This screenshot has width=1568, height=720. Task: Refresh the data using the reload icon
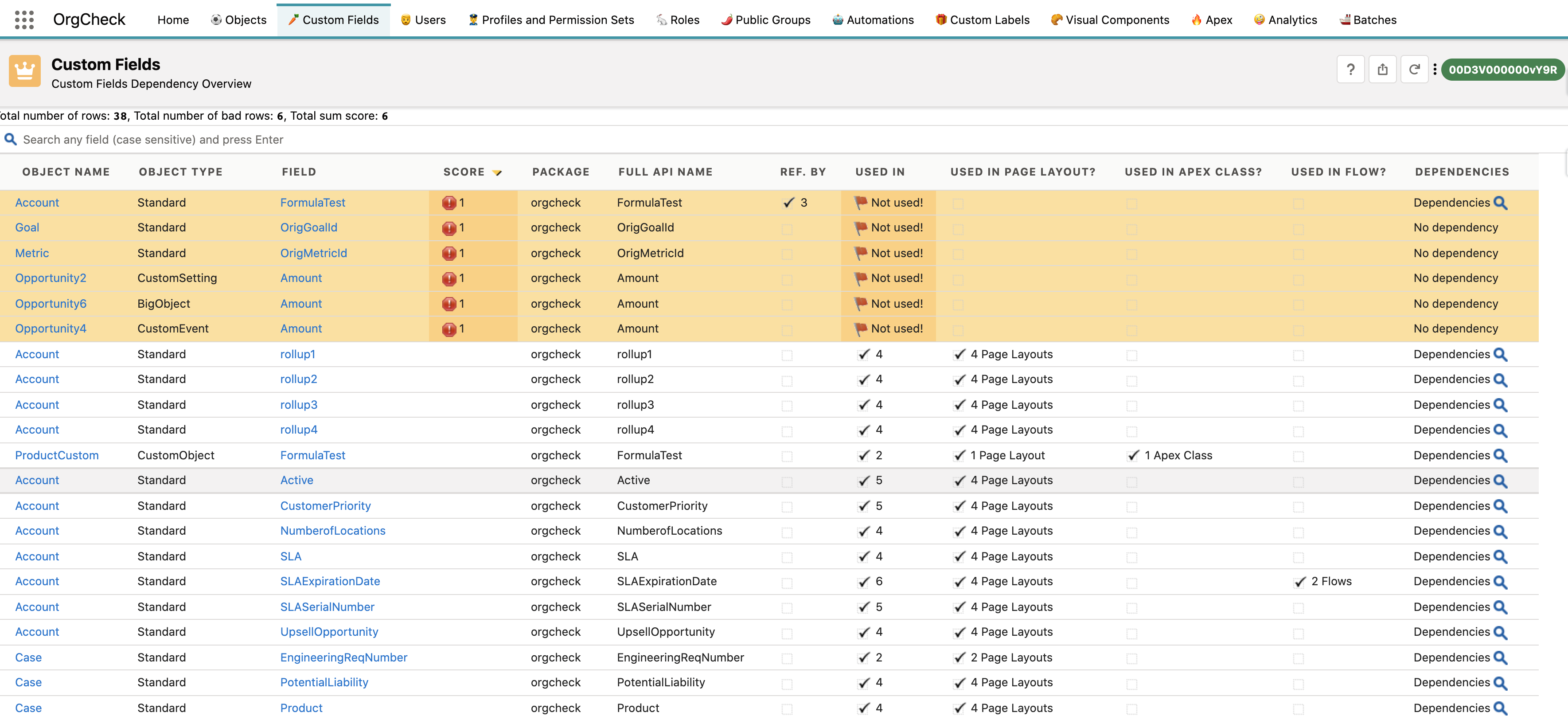pyautogui.click(x=1415, y=69)
